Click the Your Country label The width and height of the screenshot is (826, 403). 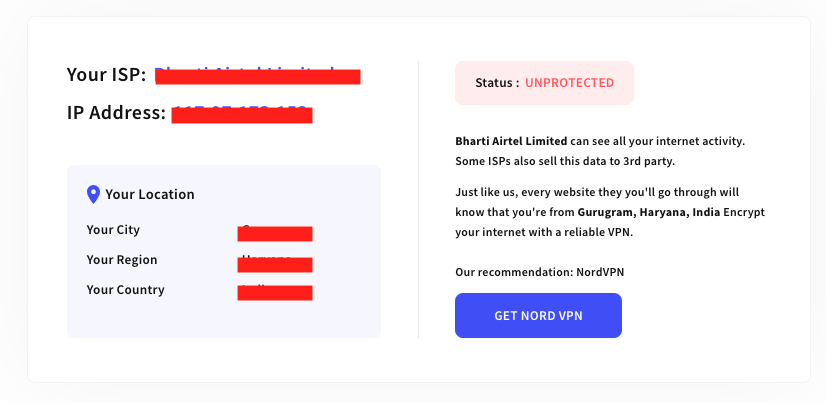[125, 290]
